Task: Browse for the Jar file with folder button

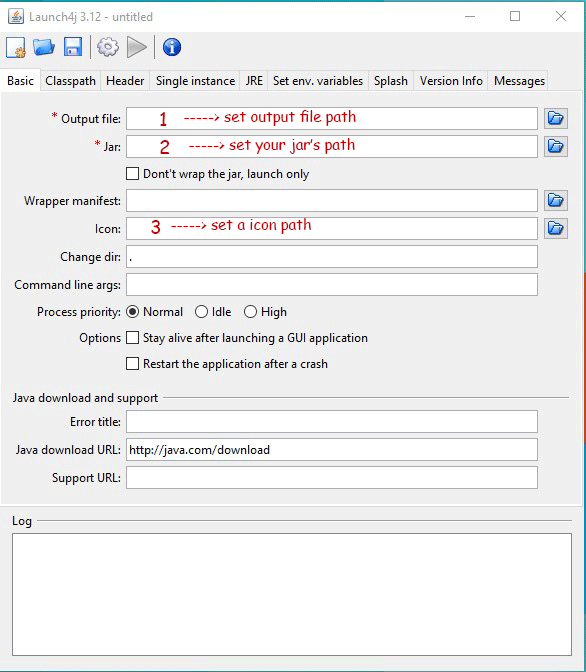Action: coord(556,147)
